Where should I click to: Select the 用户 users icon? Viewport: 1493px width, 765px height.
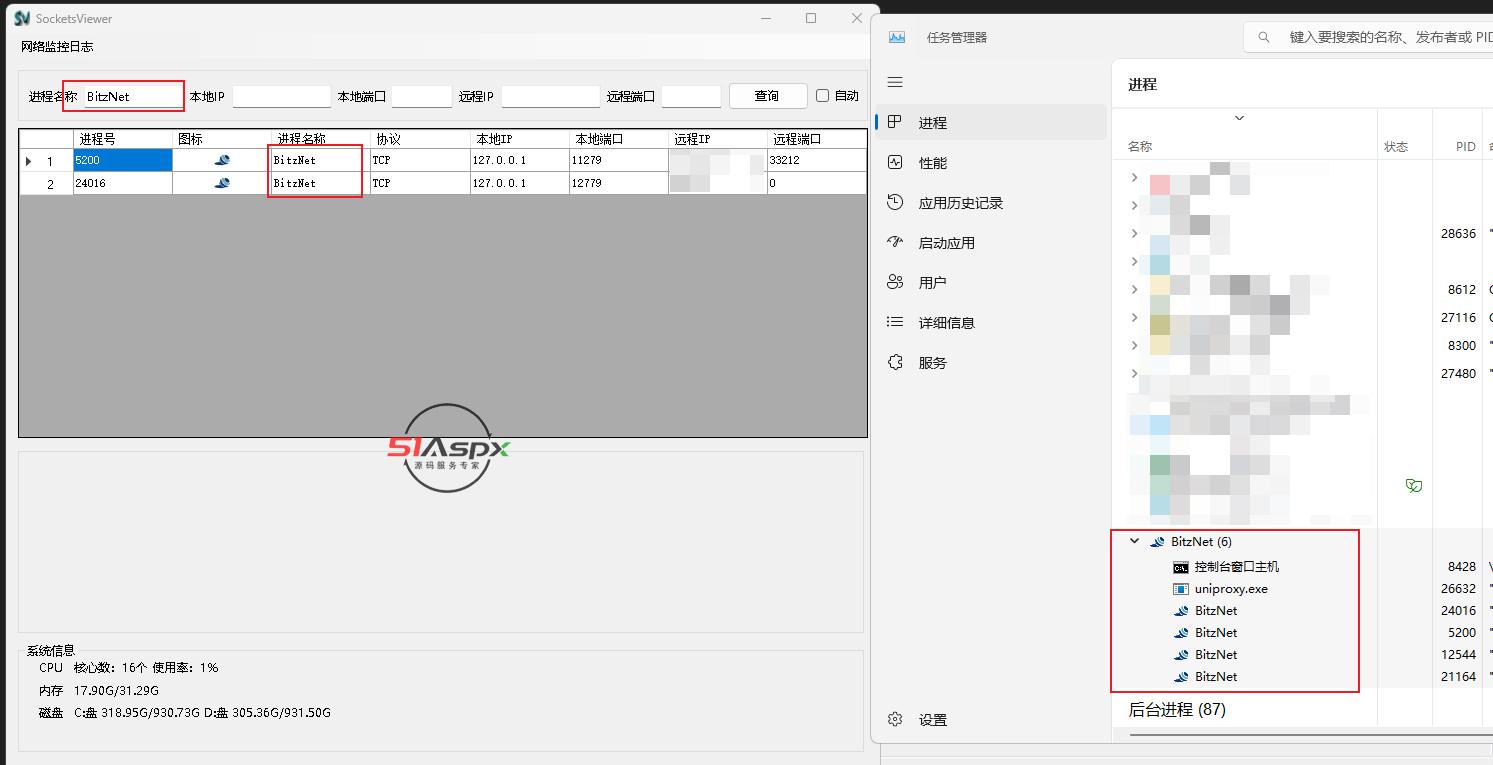pyautogui.click(x=895, y=282)
